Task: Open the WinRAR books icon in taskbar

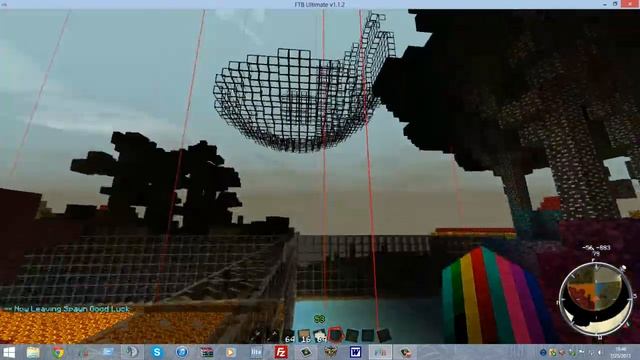Action: pos(207,352)
